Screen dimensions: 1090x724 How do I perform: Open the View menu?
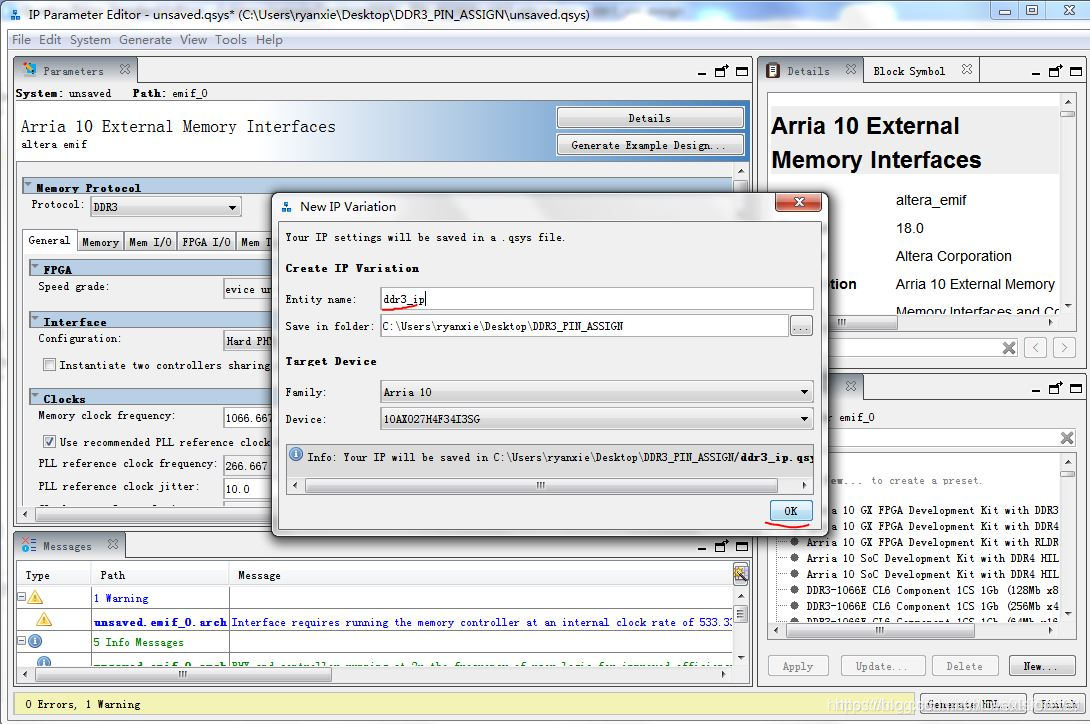click(193, 40)
